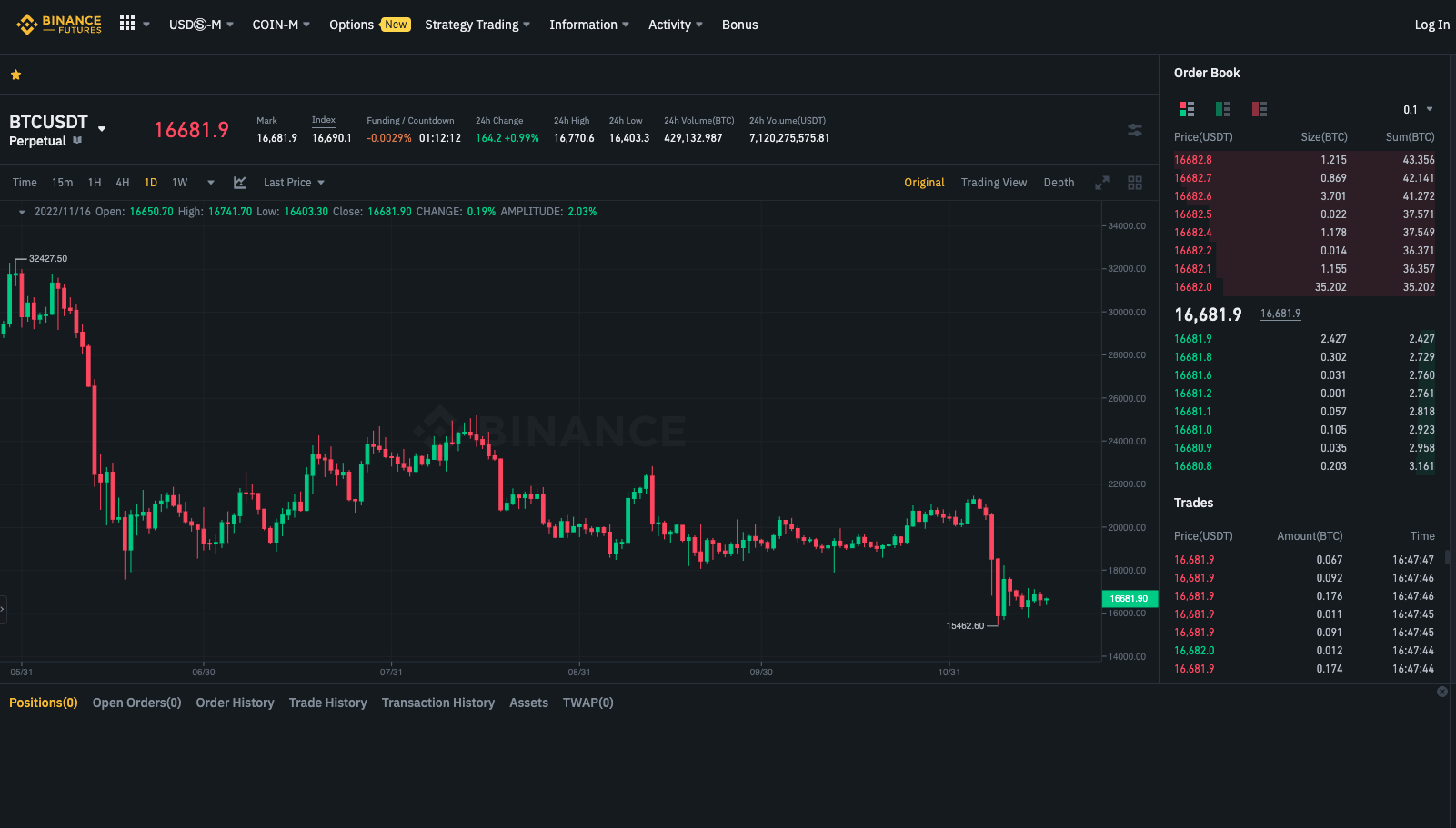Viewport: 1456px width, 828px height.
Task: Open chart indicators via the chart icon
Action: 240,183
